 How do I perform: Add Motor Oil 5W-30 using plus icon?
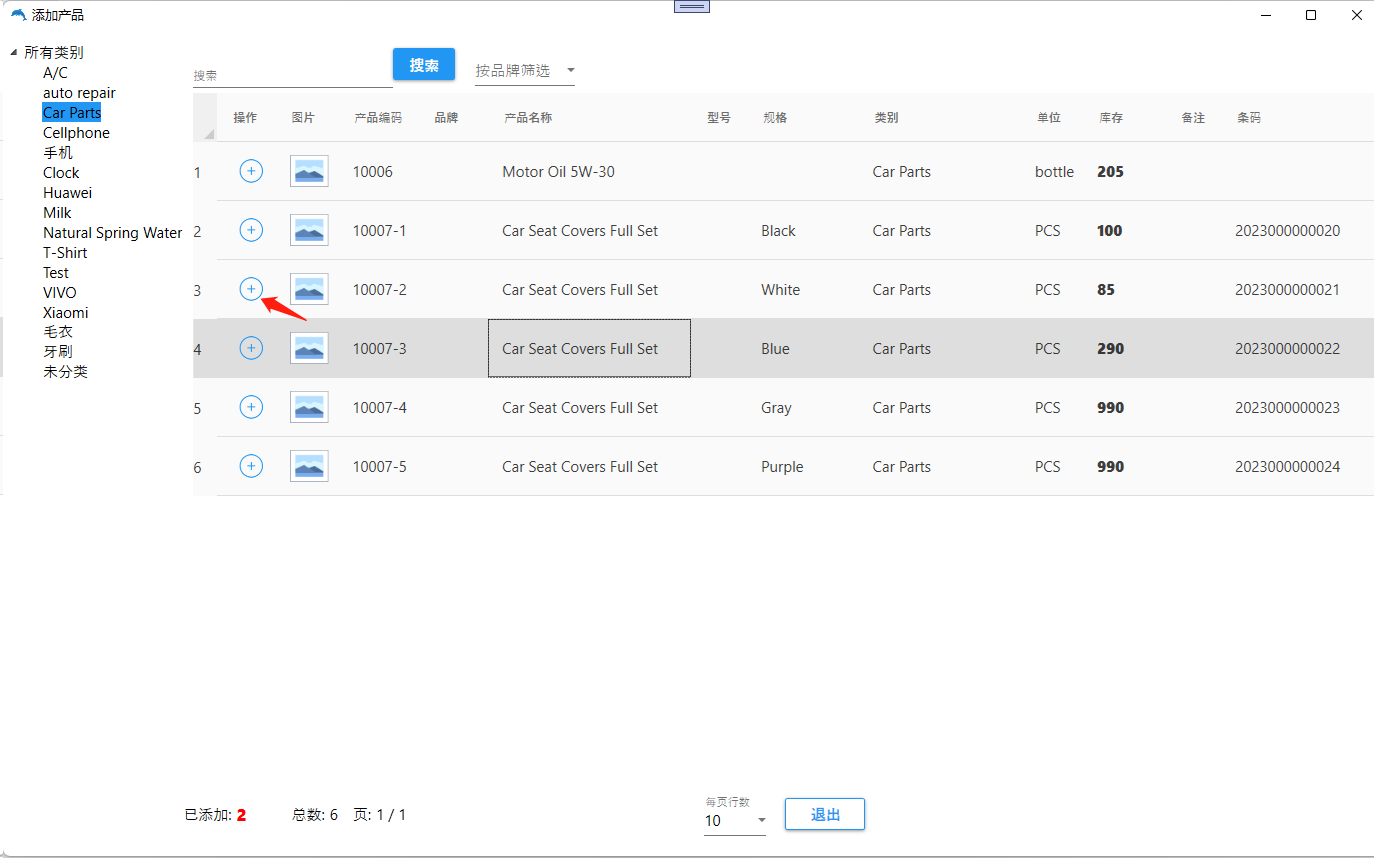pos(251,171)
